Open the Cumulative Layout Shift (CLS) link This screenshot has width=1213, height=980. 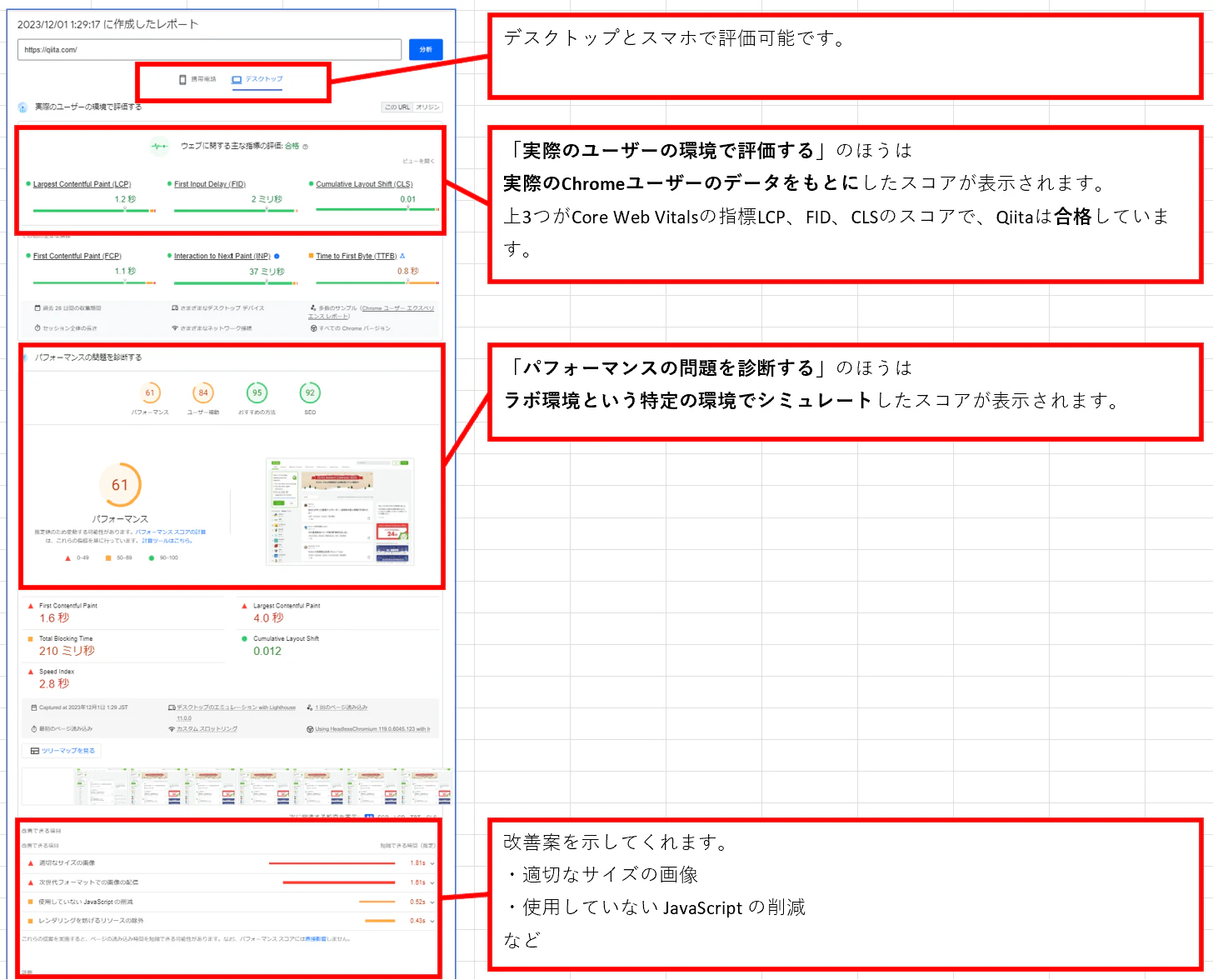364,184
